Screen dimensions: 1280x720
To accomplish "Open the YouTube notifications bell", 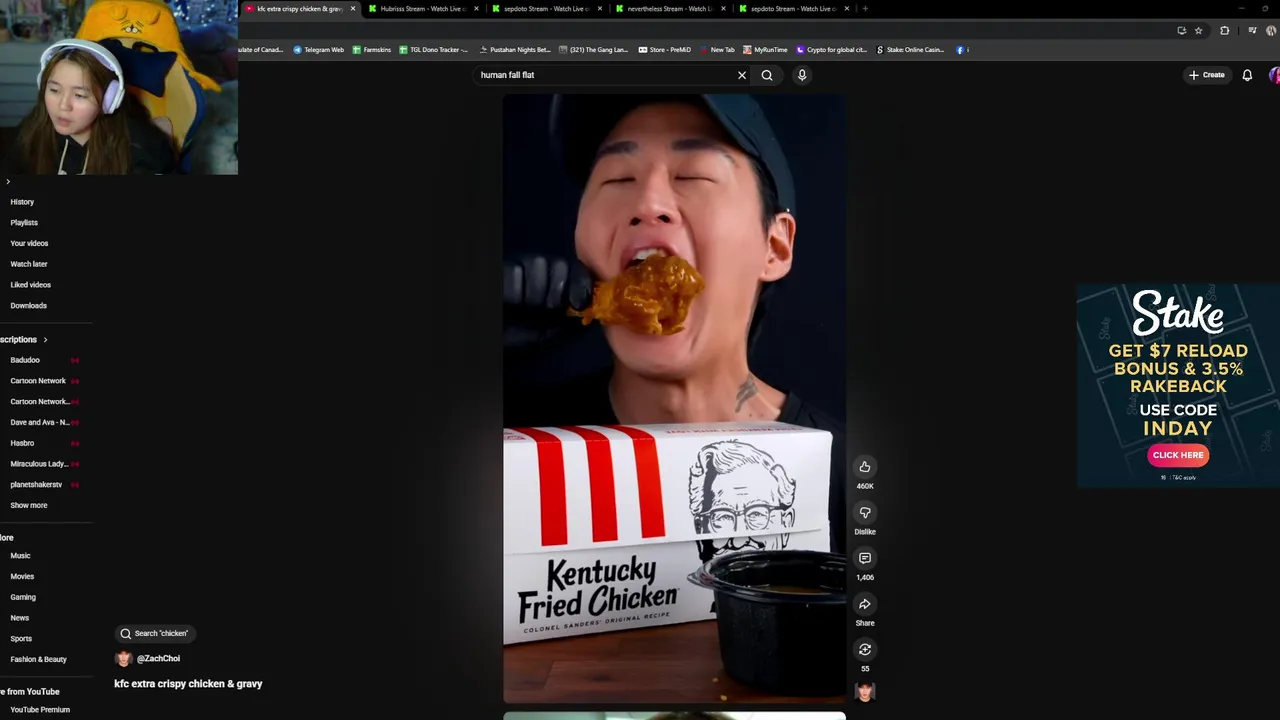I will (x=1247, y=75).
